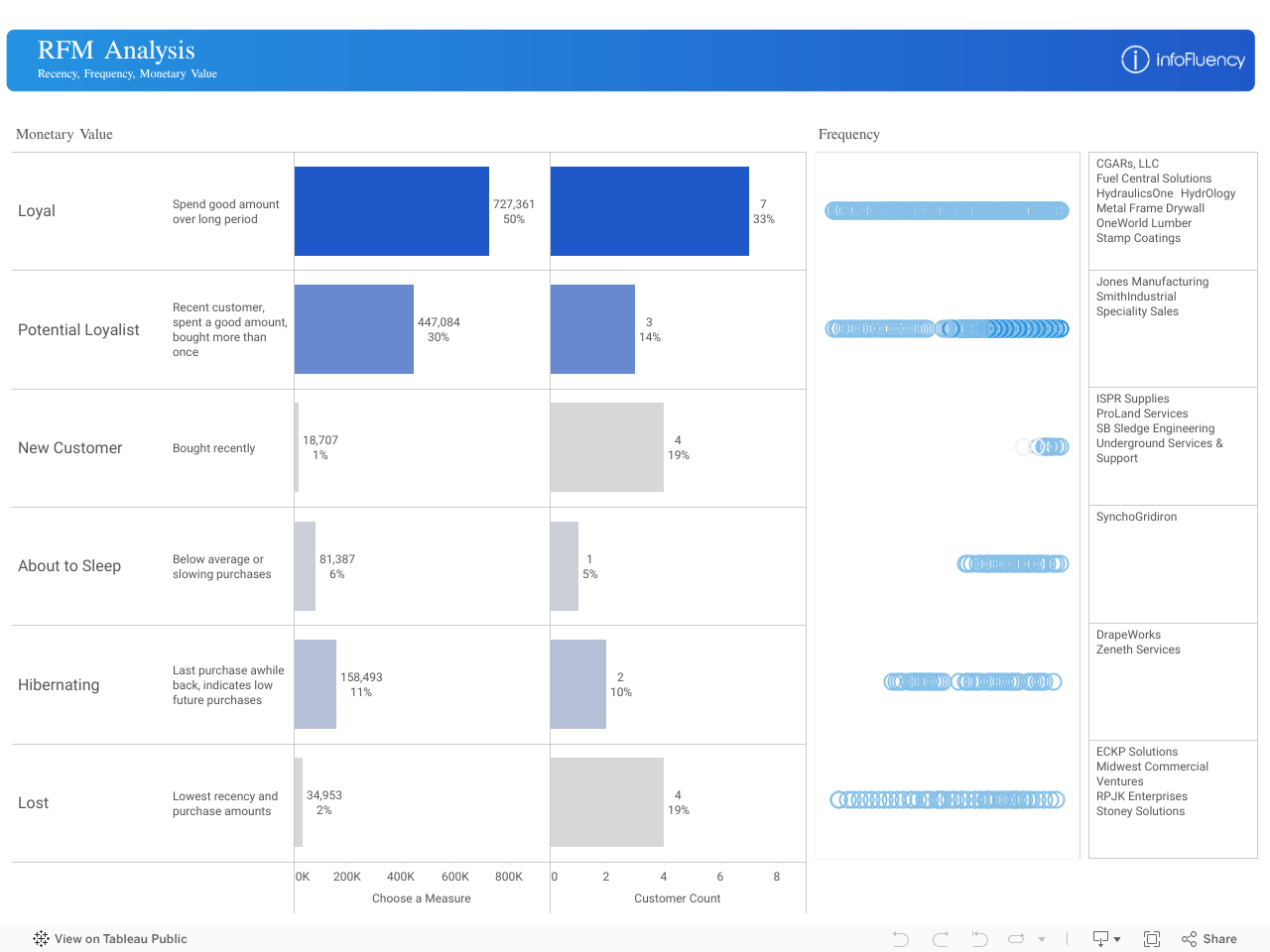The image size is (1270, 952).
Task: Click the Undo icon in the bottom toolbar
Action: [x=900, y=939]
